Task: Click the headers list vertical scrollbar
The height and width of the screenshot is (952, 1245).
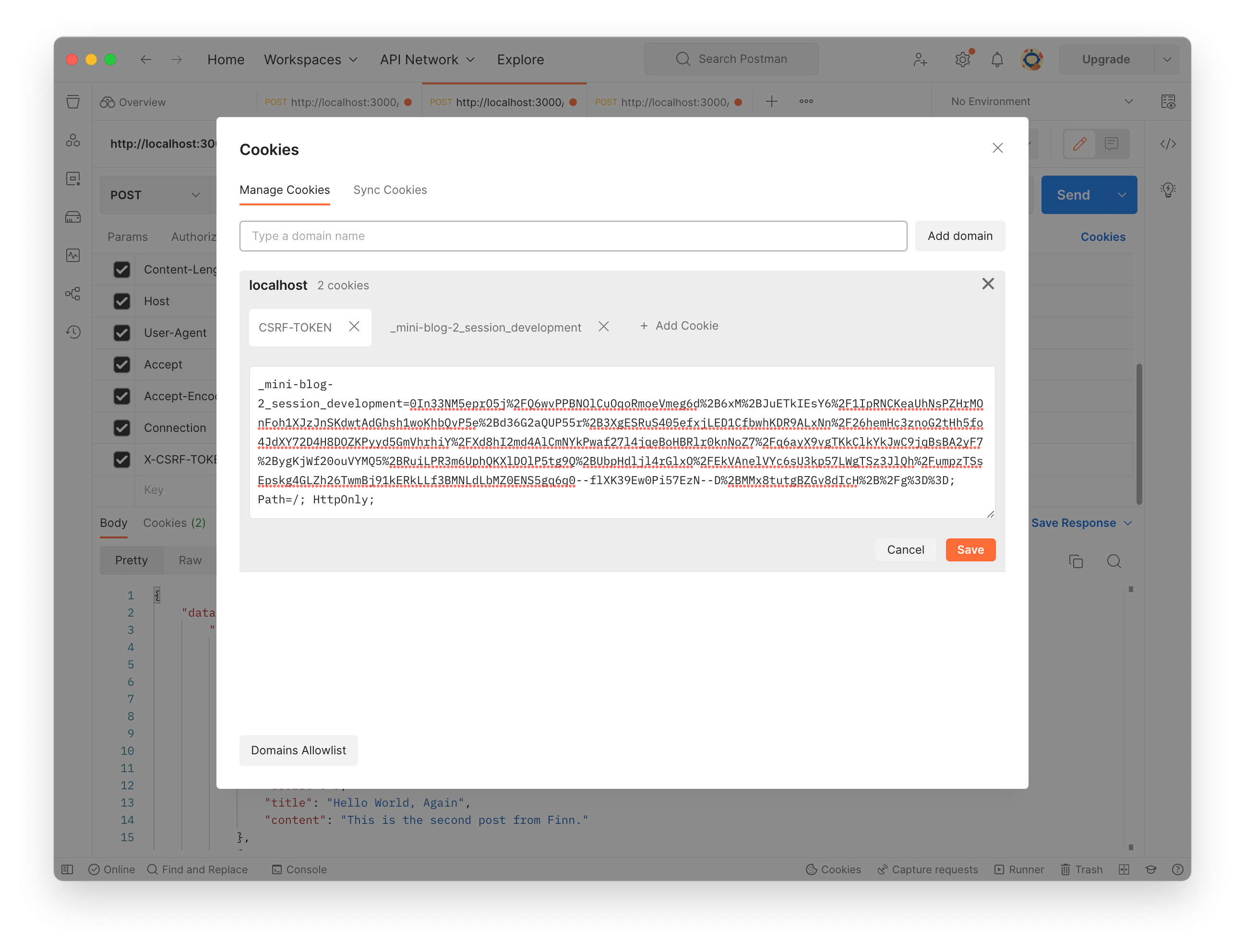Action: 1138,433
